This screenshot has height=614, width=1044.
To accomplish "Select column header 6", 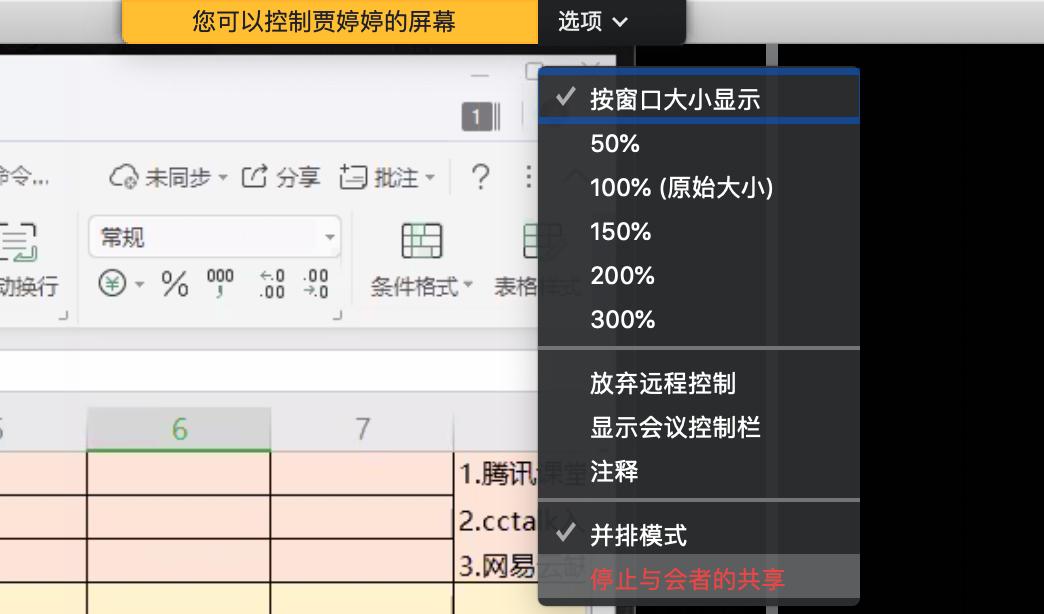I will 177,427.
